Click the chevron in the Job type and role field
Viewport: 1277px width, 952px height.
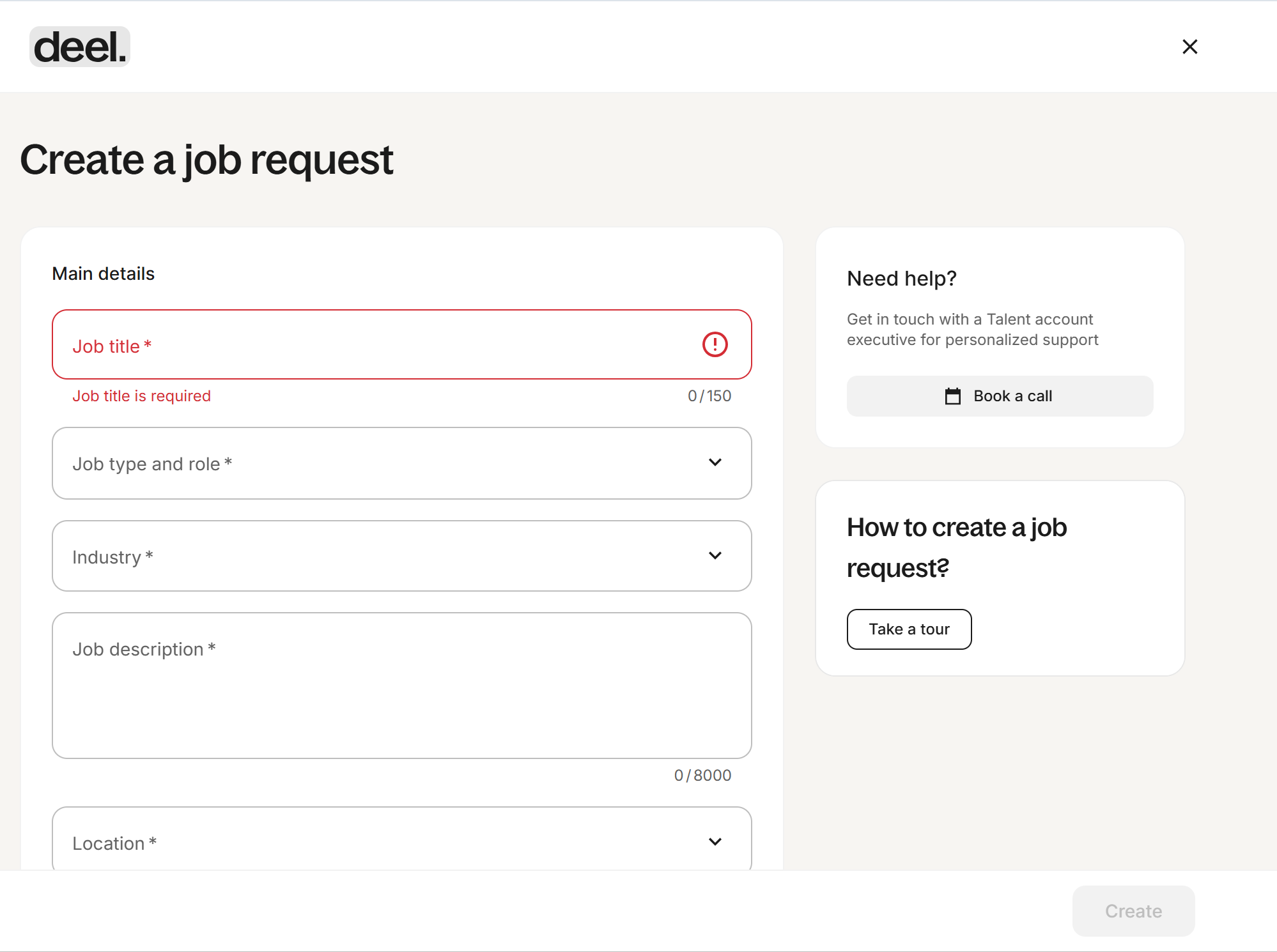pos(715,463)
